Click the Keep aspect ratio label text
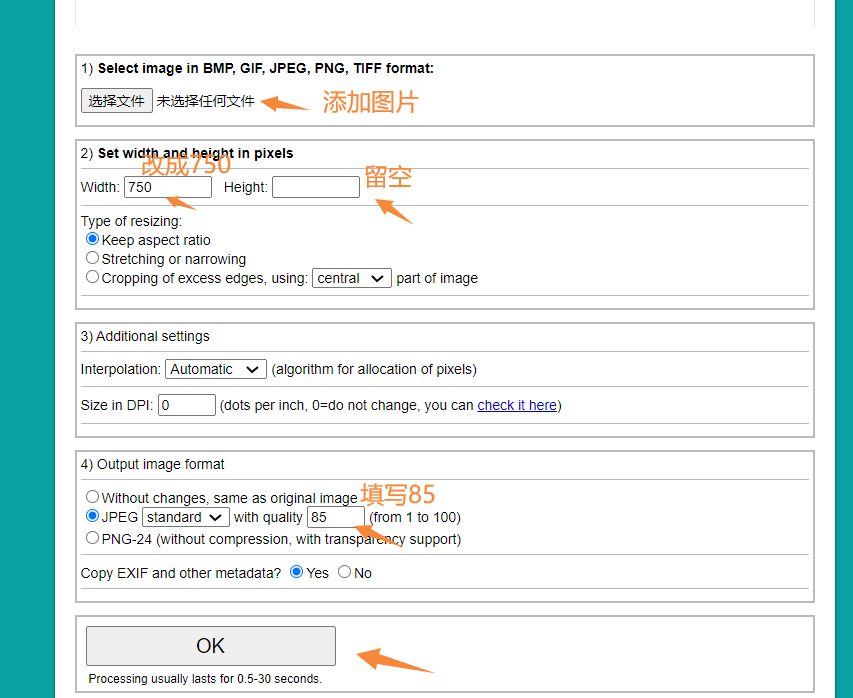The image size is (853, 698). (x=156, y=240)
